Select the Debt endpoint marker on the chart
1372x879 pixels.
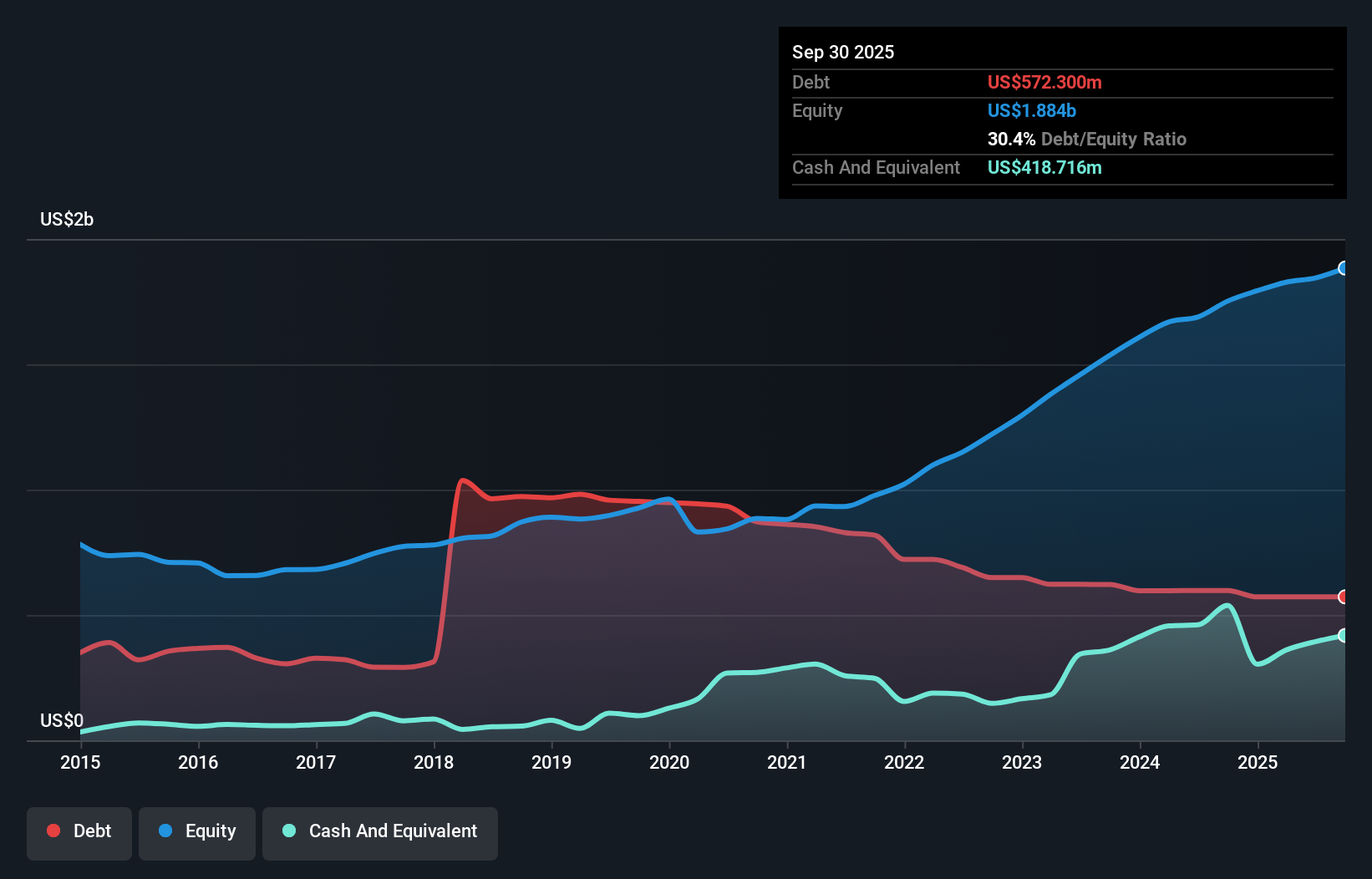coord(1343,597)
